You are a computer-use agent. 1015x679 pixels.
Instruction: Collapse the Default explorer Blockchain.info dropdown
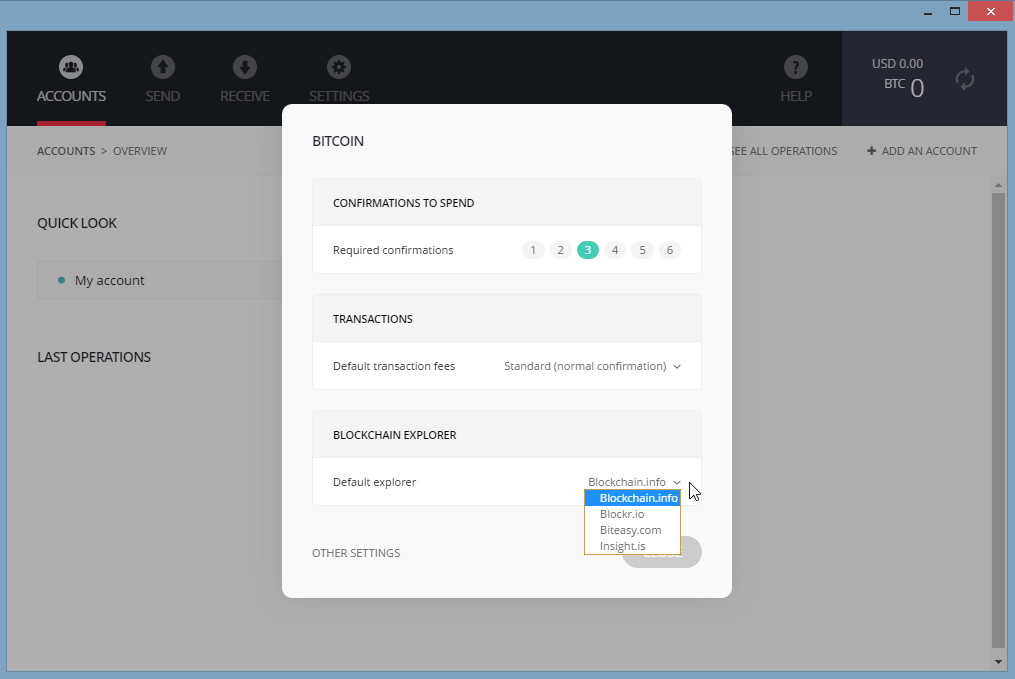(634, 482)
